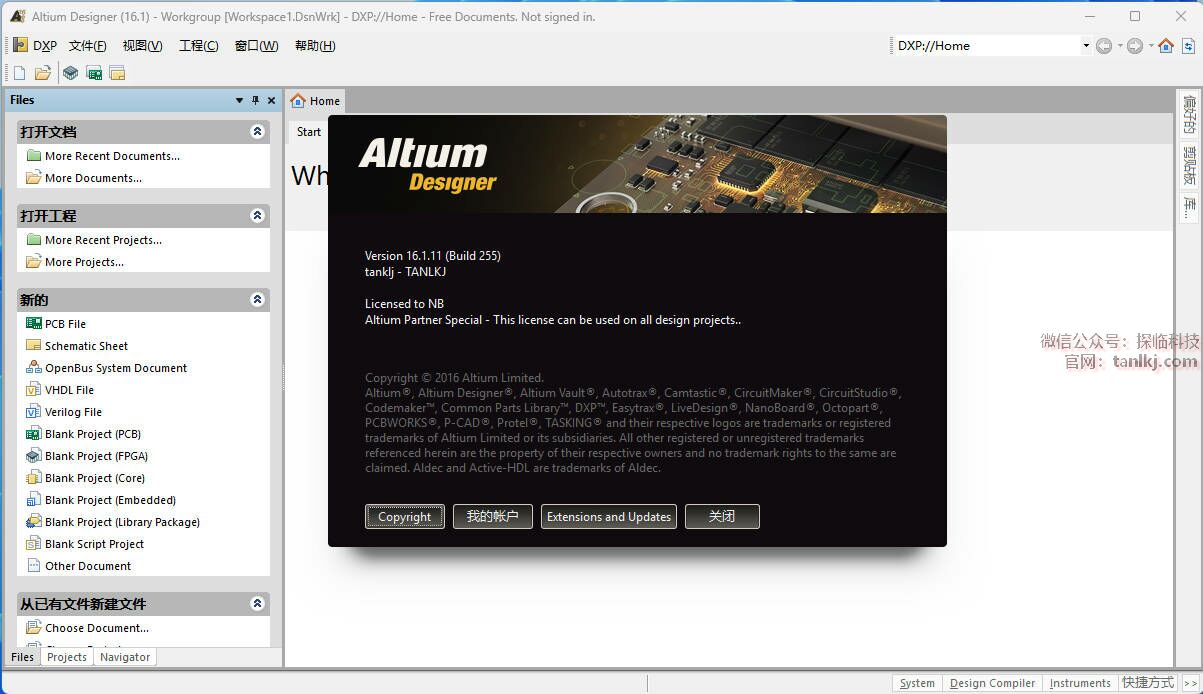Viewport: 1203px width, 694px height.
Task: Click the Blank Project (Core) icon
Action: pos(34,478)
